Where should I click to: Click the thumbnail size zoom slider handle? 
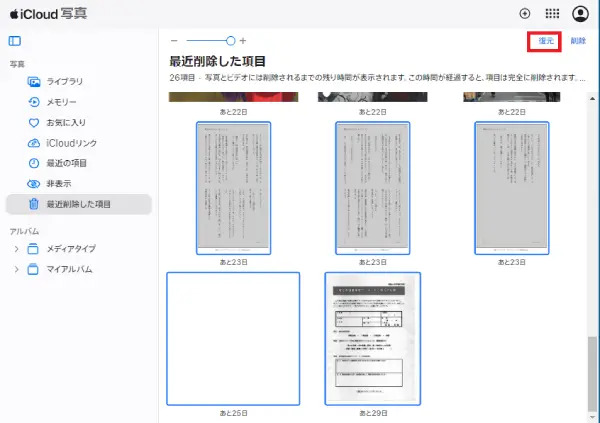230,41
